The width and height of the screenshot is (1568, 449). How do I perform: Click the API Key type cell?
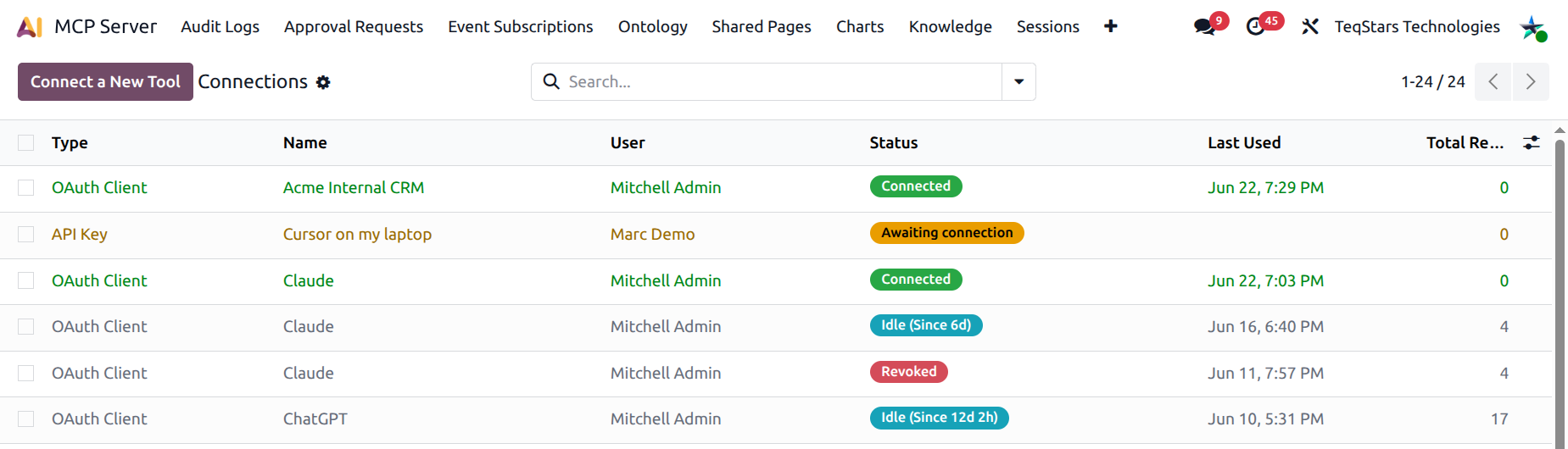(x=80, y=234)
